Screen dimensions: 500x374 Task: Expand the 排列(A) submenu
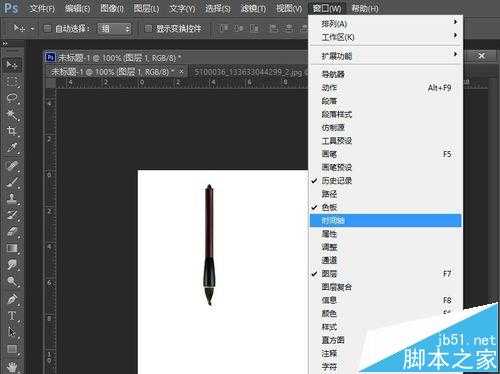point(386,23)
